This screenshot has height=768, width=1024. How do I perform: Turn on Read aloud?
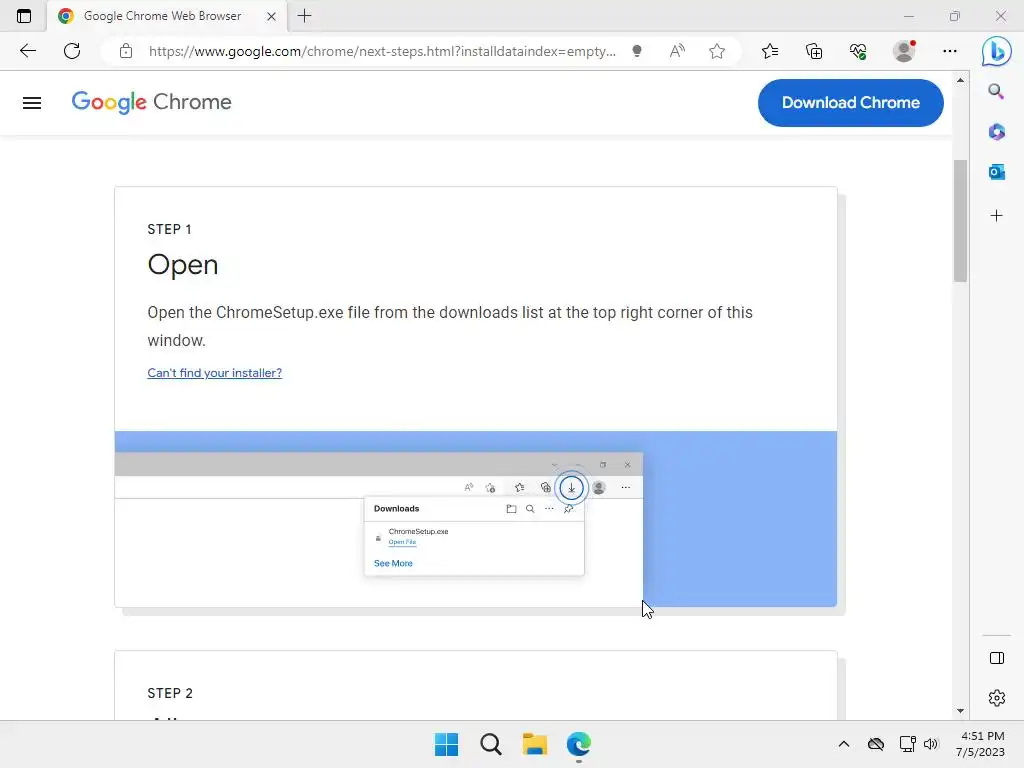pyautogui.click(x=677, y=51)
